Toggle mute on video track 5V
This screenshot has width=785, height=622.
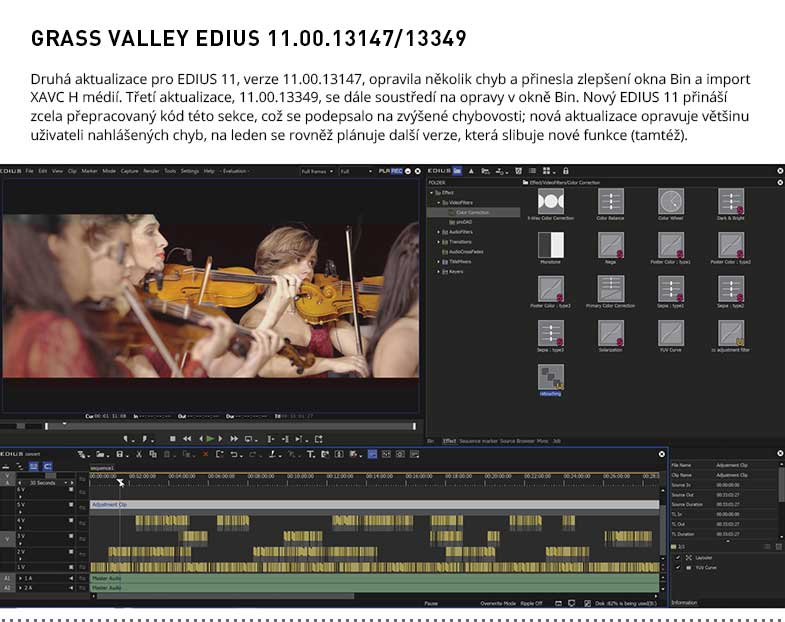tap(71, 505)
